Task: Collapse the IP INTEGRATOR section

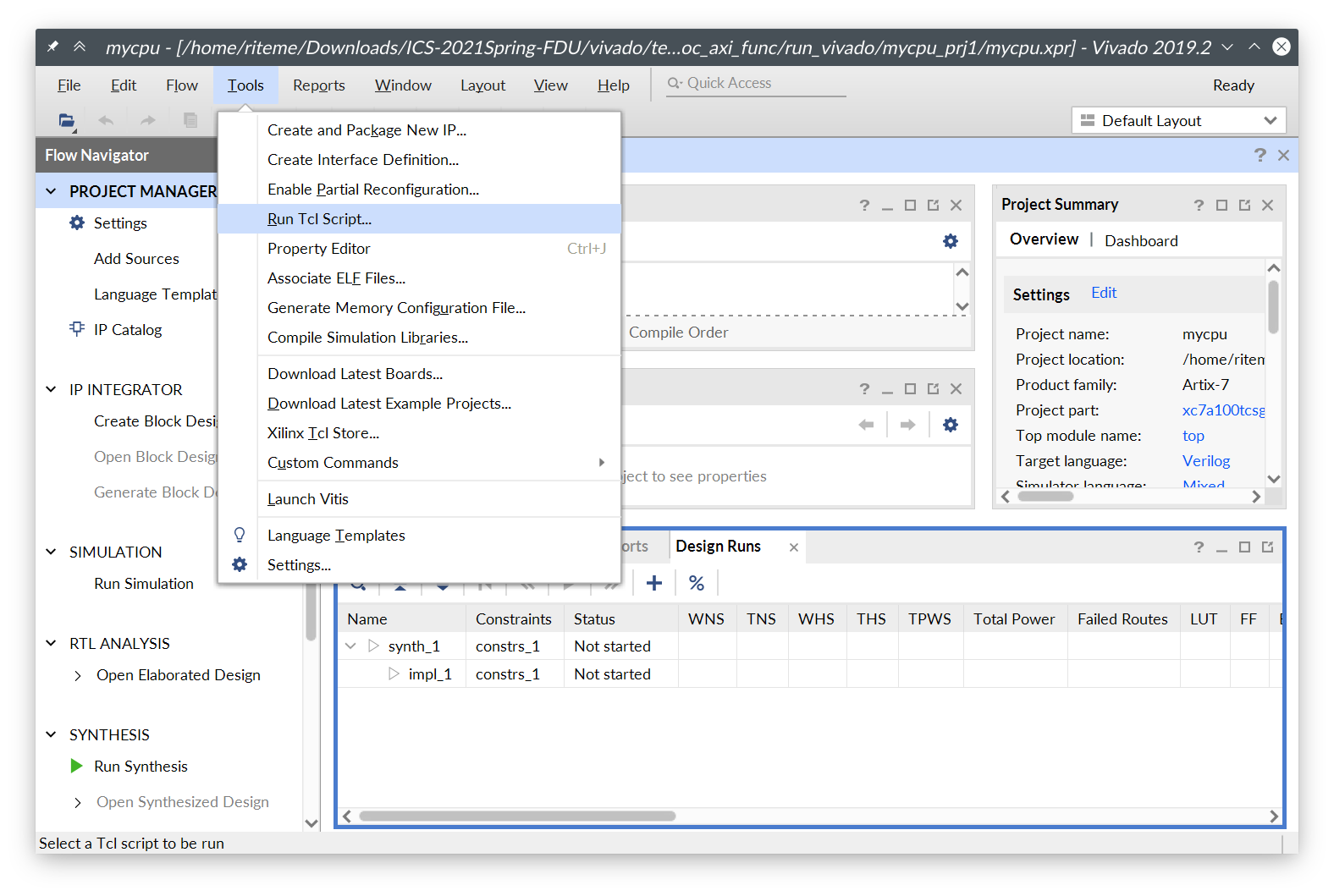Action: (51, 389)
